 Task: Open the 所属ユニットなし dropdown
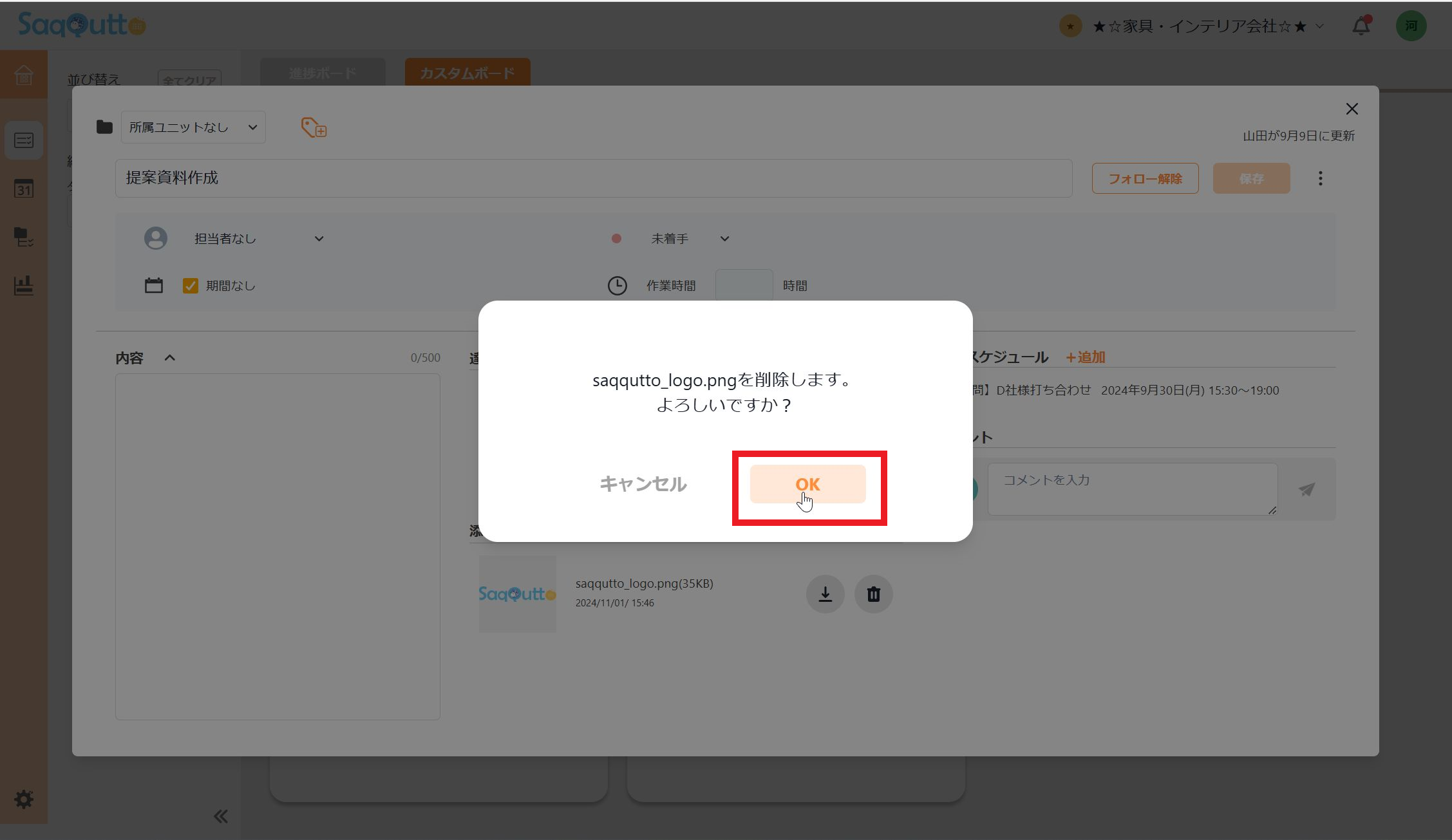(x=193, y=127)
